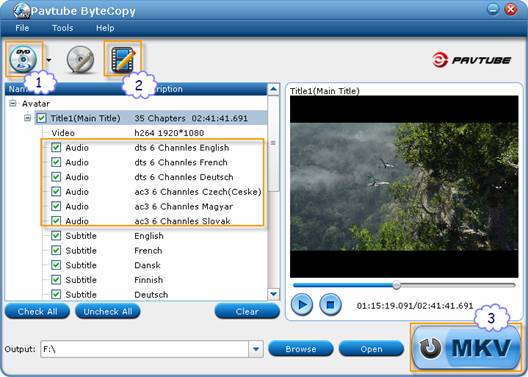Click Browse for output folder
Image resolution: width=528 pixels, height=377 pixels.
[x=301, y=349]
